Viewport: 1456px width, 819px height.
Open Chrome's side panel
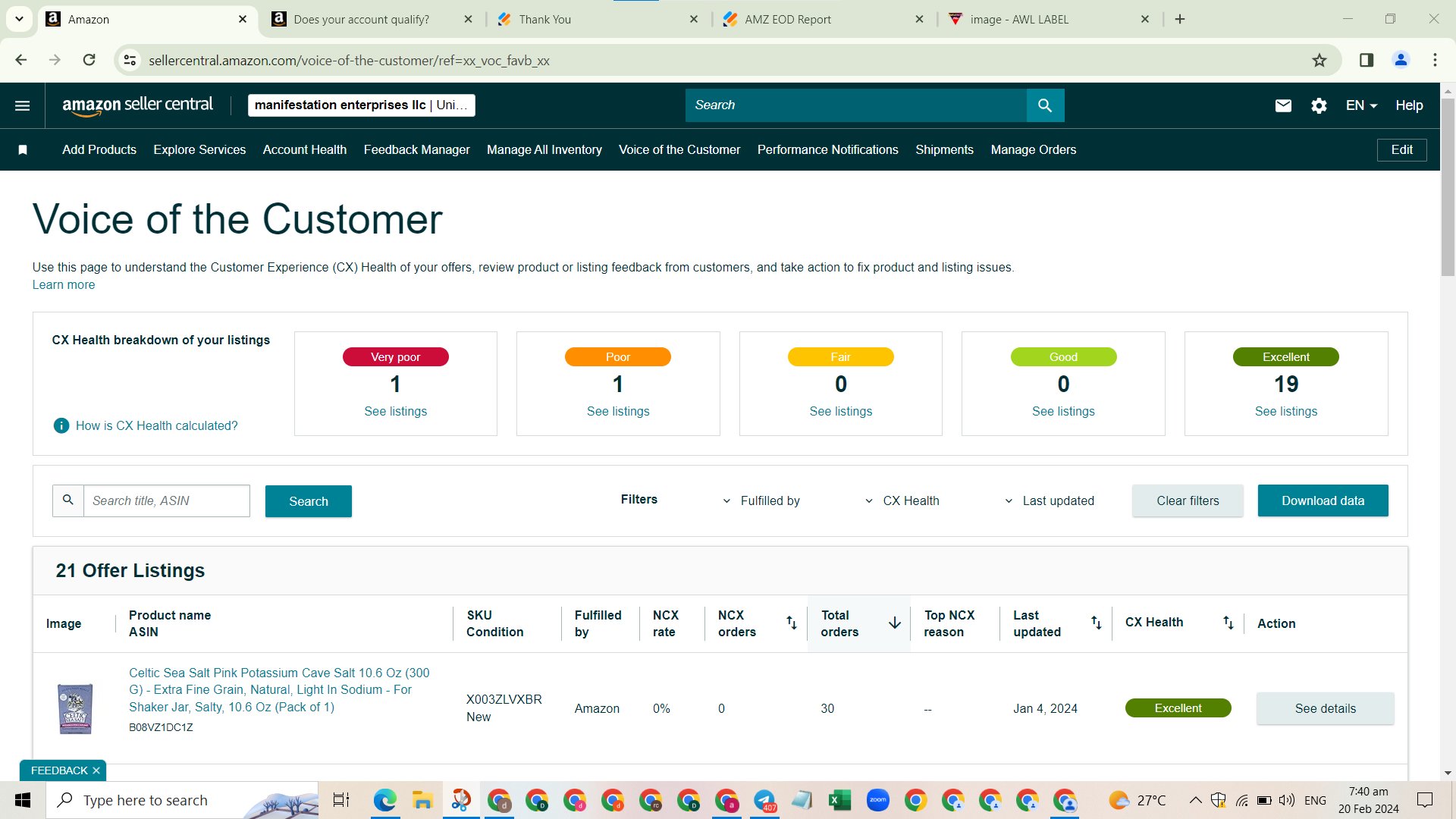pyautogui.click(x=1367, y=60)
